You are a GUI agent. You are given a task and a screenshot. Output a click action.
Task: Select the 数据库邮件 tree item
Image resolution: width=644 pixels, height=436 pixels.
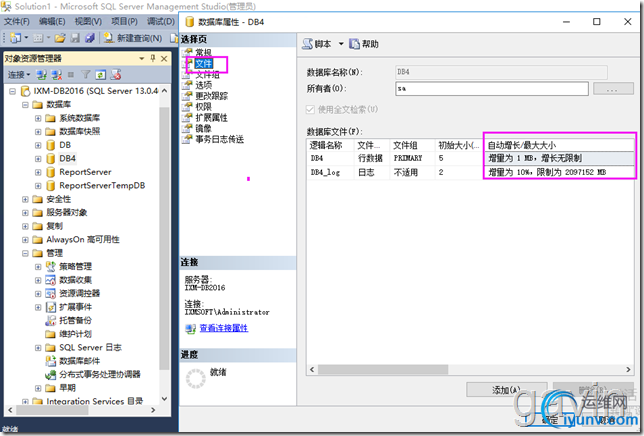80,361
